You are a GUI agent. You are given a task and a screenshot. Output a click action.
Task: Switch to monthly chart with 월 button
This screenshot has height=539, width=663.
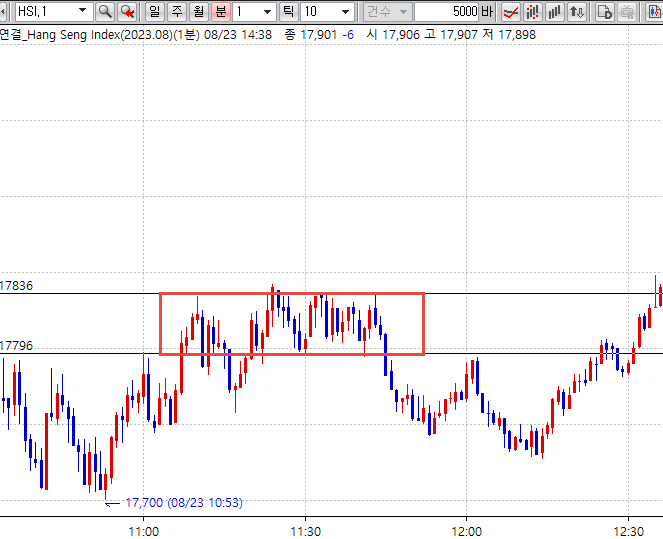pos(199,12)
